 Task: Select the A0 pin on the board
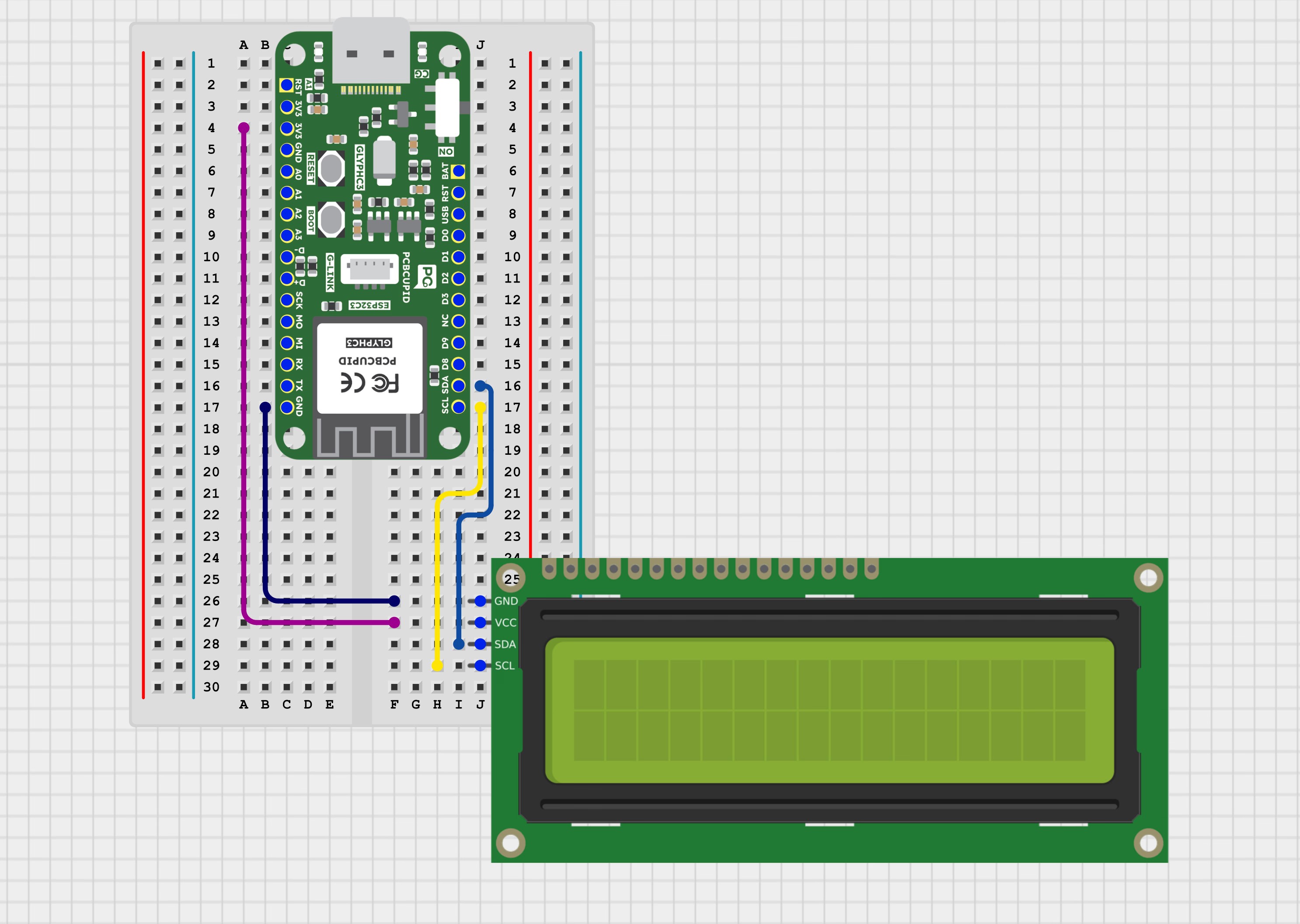(287, 171)
